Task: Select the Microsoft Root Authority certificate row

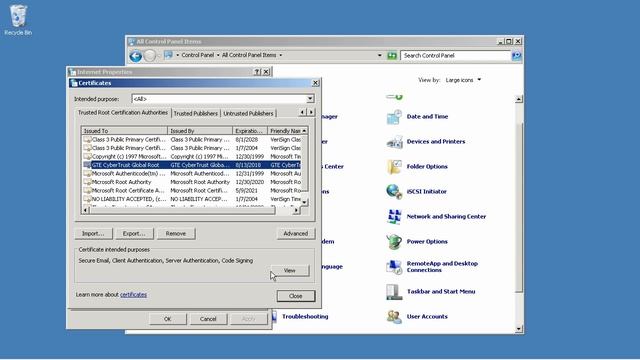Action: [192, 182]
